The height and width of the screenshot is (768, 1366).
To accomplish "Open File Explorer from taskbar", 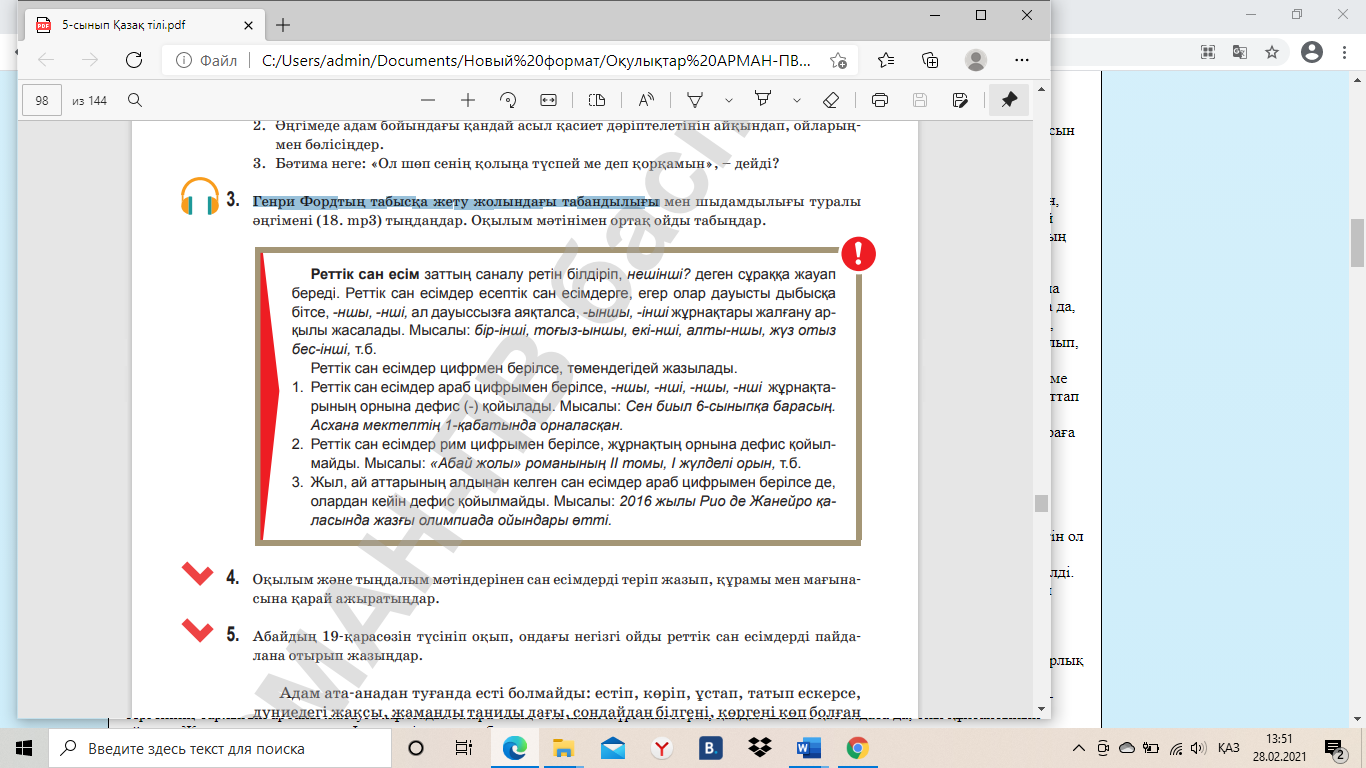I will point(564,748).
